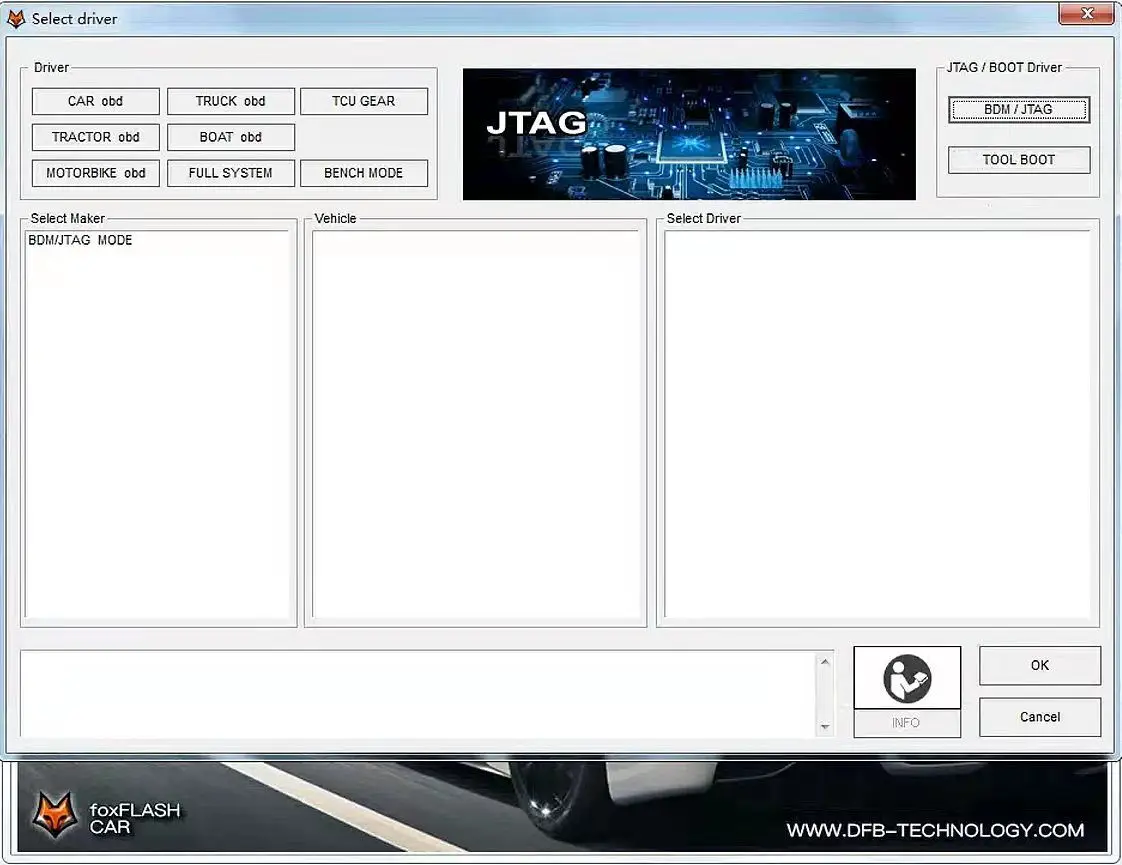Cancel the driver selection dialog

[x=1040, y=717]
